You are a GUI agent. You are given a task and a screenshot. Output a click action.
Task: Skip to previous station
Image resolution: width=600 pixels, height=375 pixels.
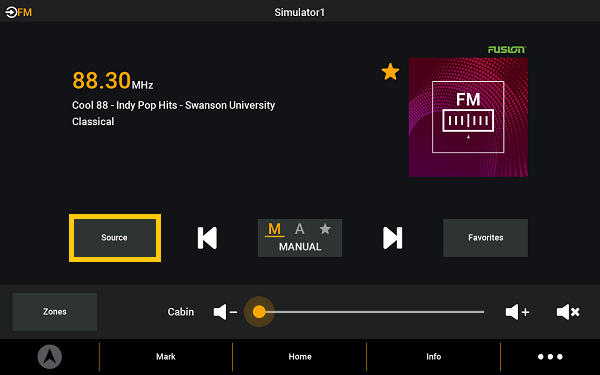click(x=207, y=238)
